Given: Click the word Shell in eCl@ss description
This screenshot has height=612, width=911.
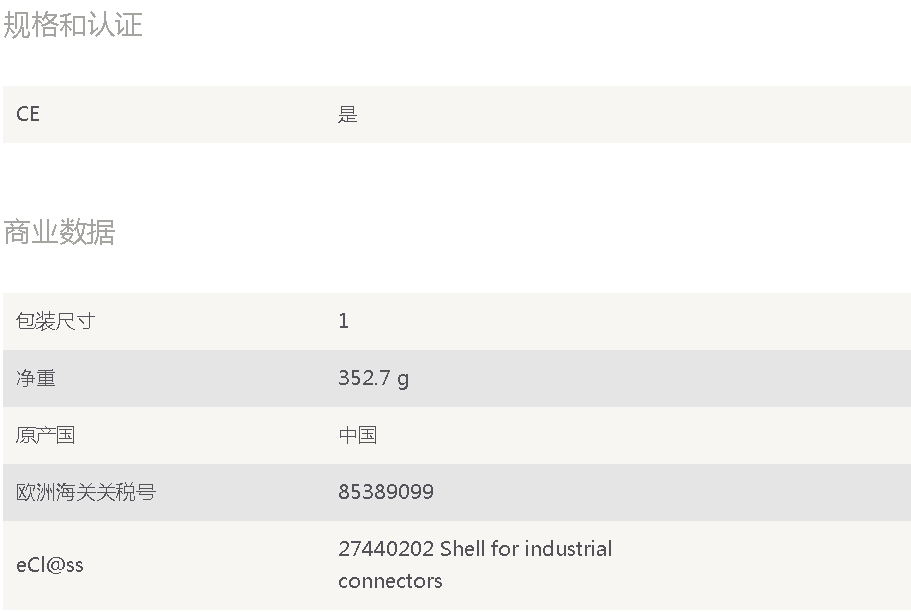Looking at the screenshot, I should coord(462,549).
